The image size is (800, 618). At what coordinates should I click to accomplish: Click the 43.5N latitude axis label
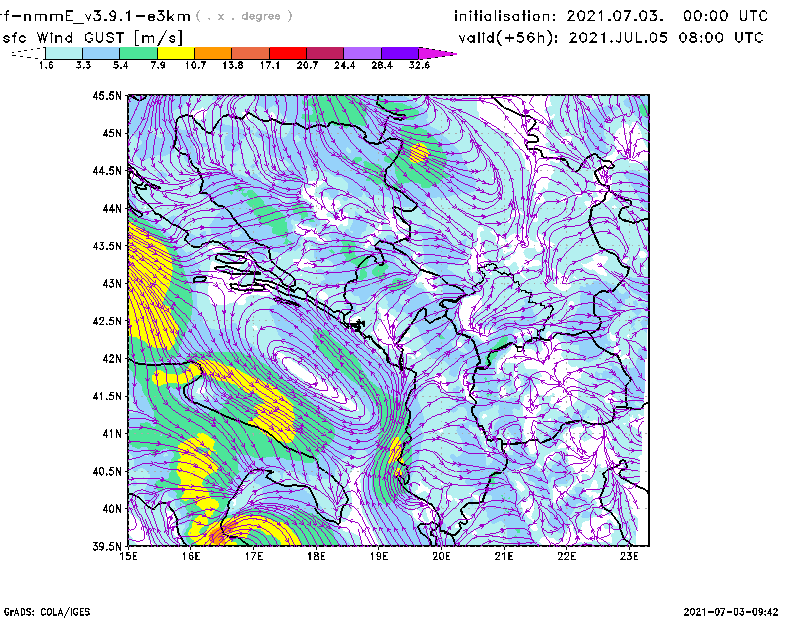click(107, 245)
